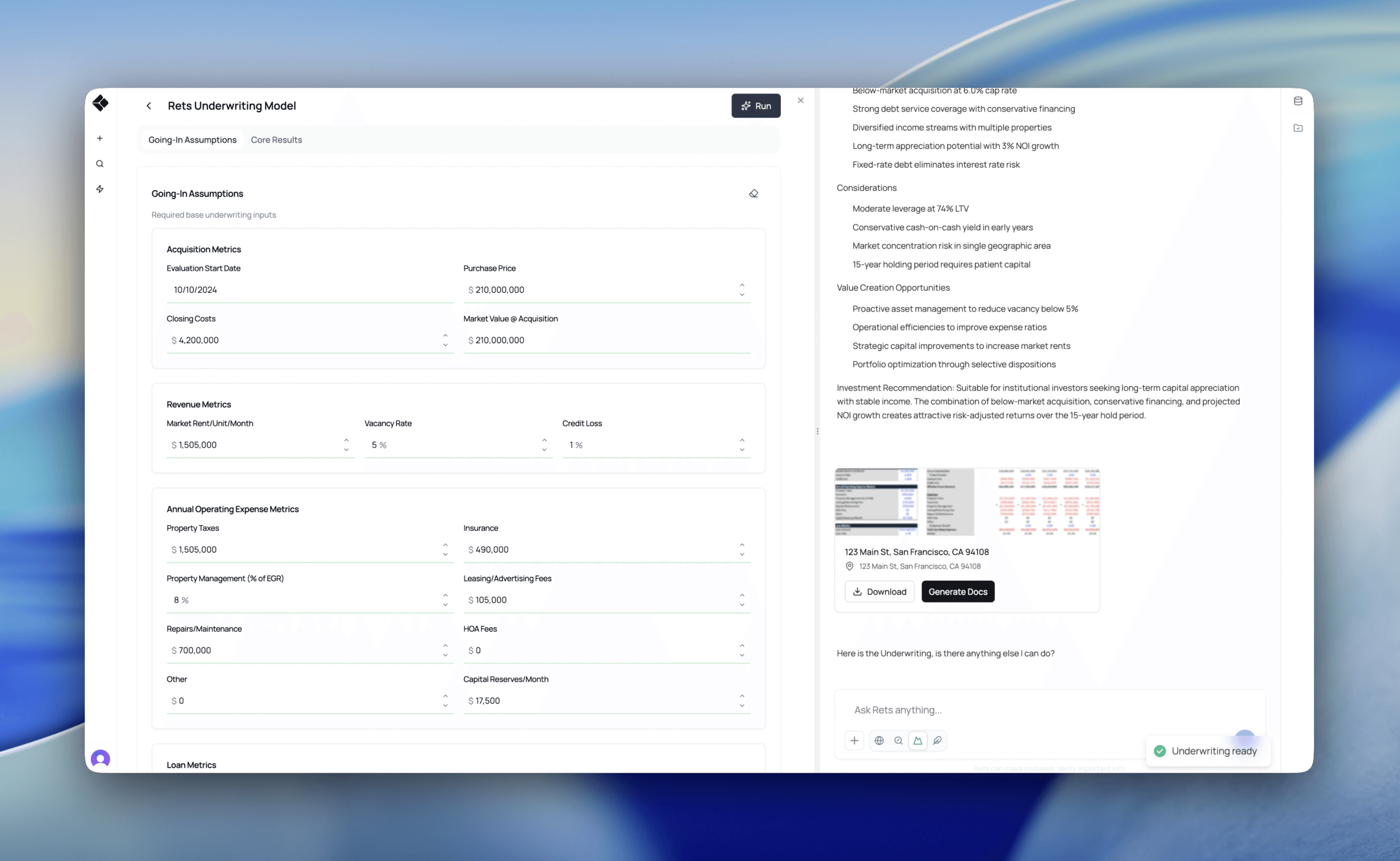Click the eraser icon to clear Going-In Assumptions
Image resolution: width=1400 pixels, height=861 pixels.
tap(753, 194)
